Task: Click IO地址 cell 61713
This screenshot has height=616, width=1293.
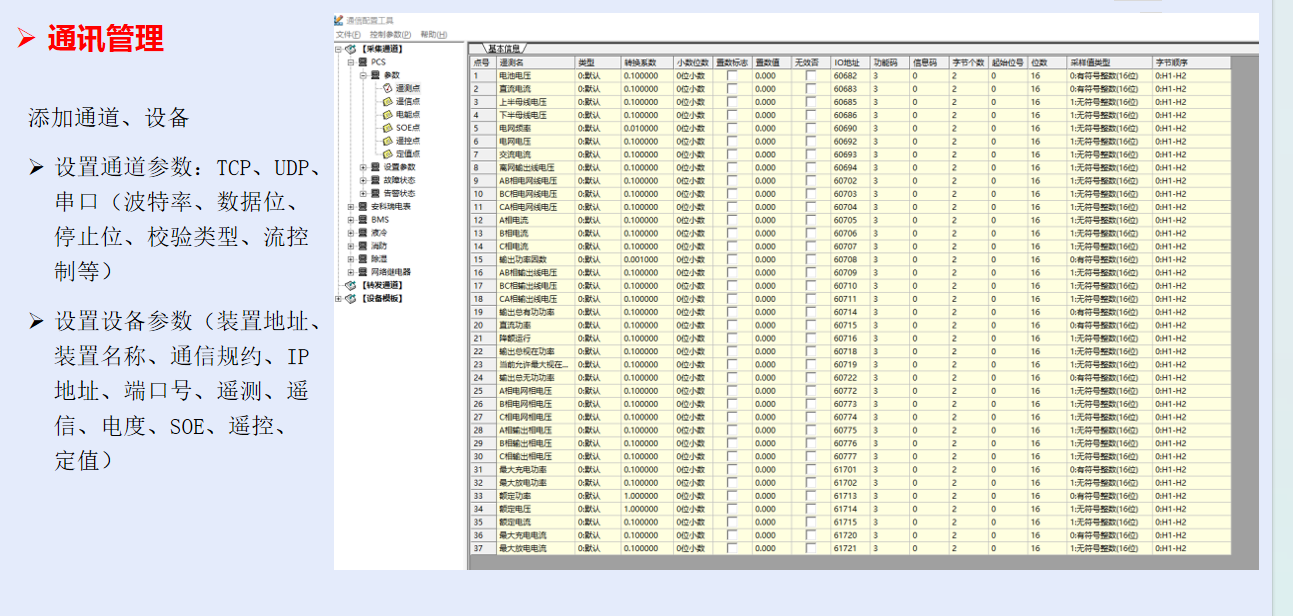Action: click(850, 495)
